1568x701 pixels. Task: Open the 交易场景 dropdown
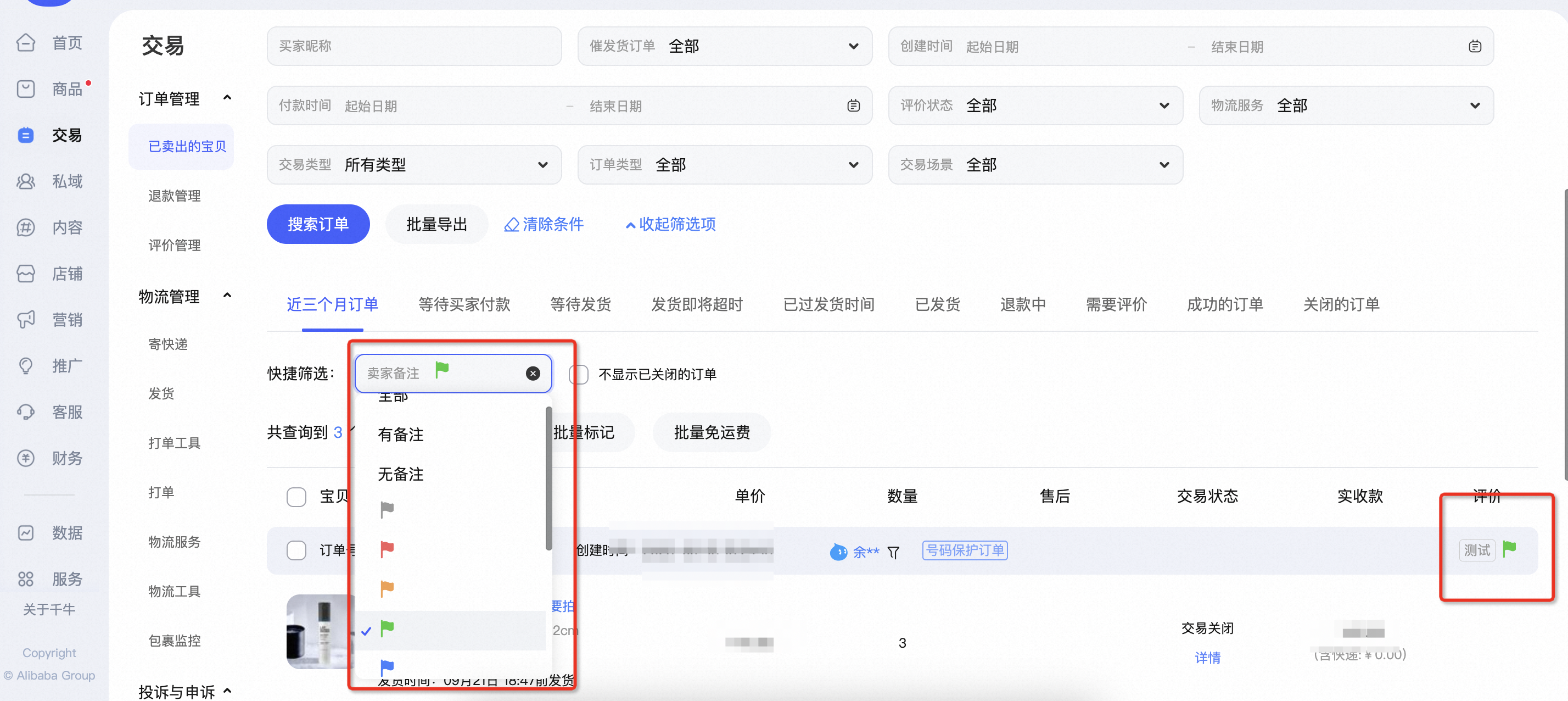click(x=1035, y=165)
